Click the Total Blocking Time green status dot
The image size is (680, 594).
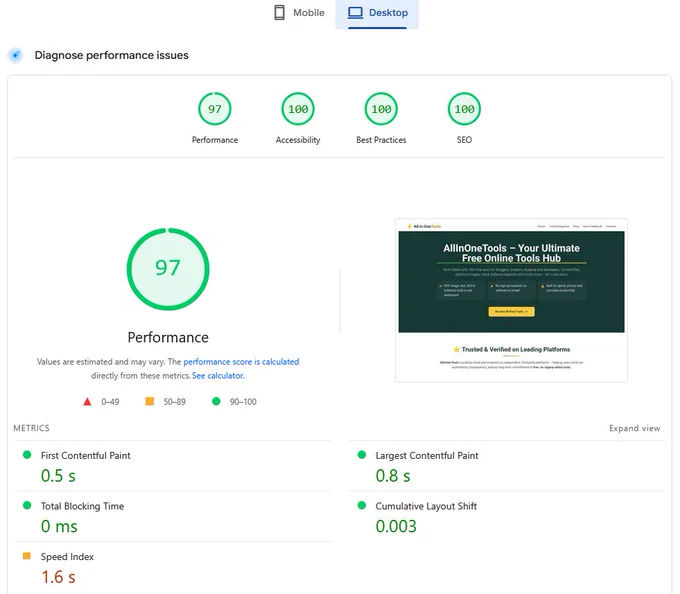tap(27, 505)
